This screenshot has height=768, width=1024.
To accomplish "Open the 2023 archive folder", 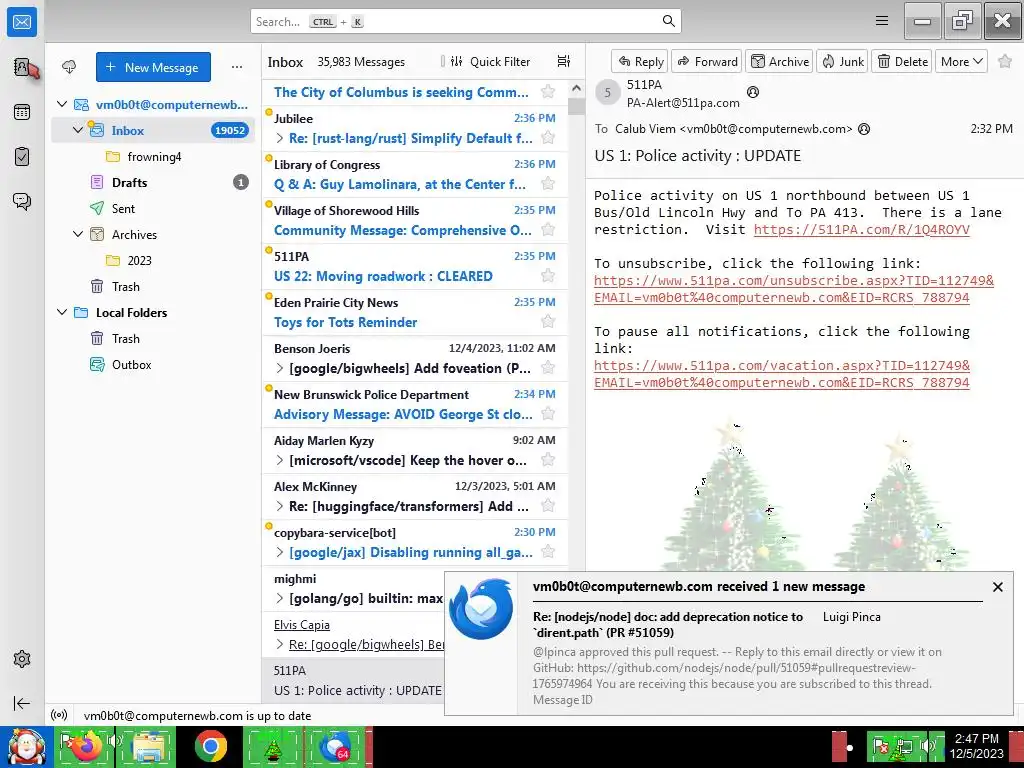I will click(x=153, y=261).
